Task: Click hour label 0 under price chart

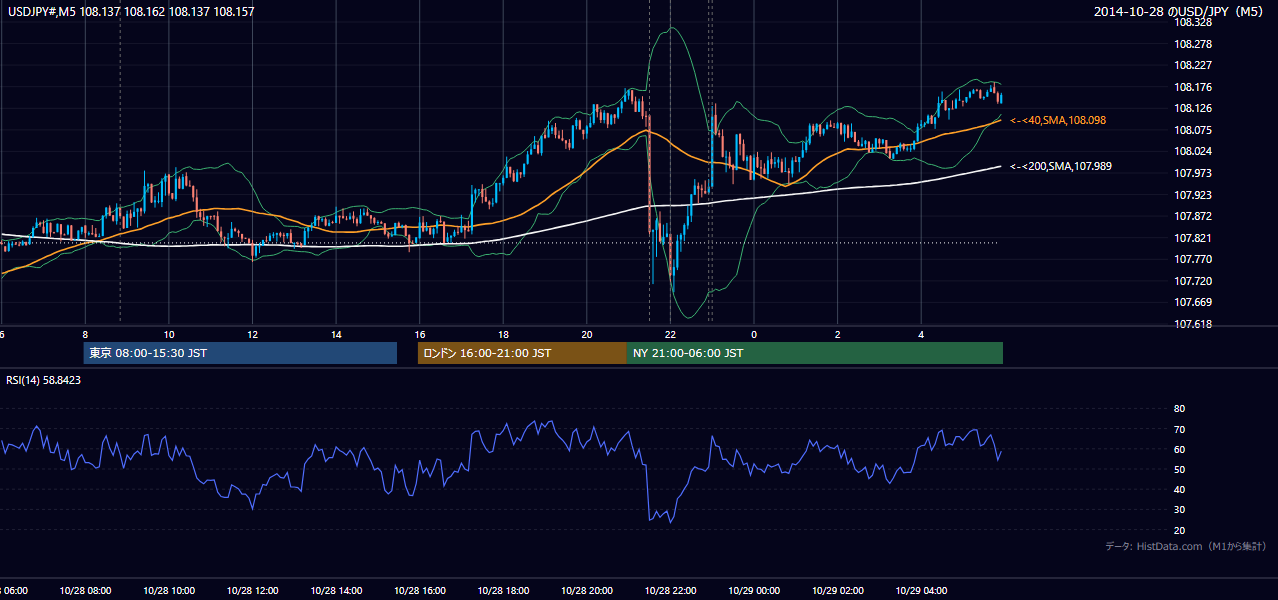Action: (754, 335)
